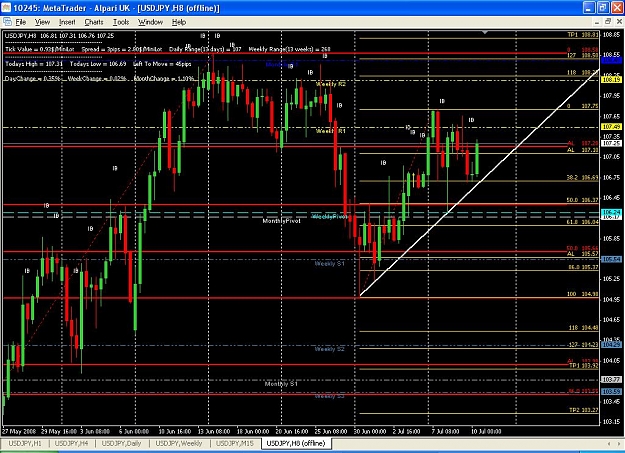Open the Tools menu
Viewport: 625px width, 453px height.
click(121, 22)
